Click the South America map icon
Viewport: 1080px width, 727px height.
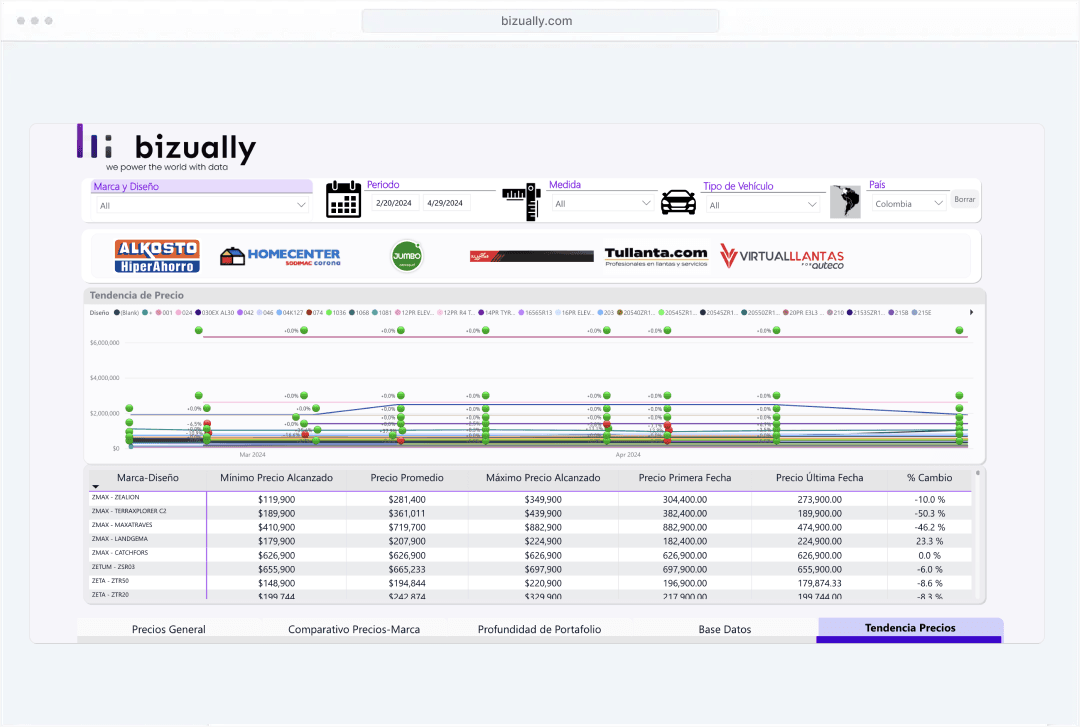point(845,202)
